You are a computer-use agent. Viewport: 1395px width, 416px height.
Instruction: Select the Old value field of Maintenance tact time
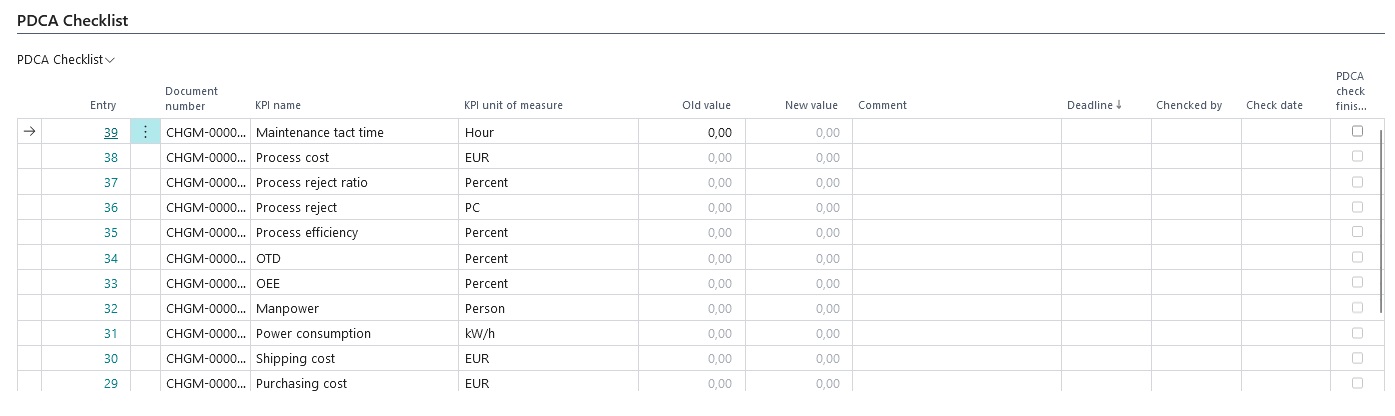[690, 132]
